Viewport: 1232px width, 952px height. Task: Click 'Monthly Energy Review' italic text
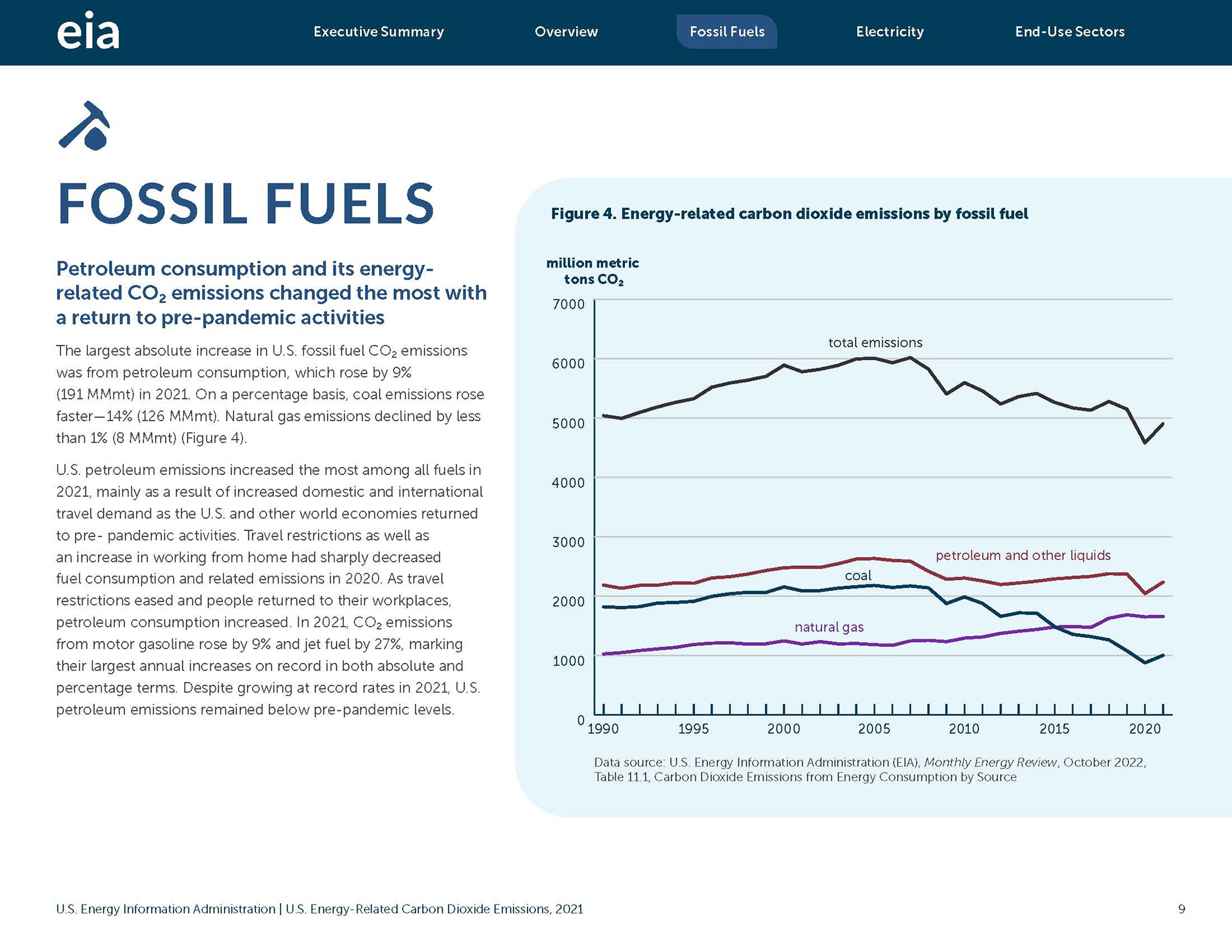tap(990, 762)
